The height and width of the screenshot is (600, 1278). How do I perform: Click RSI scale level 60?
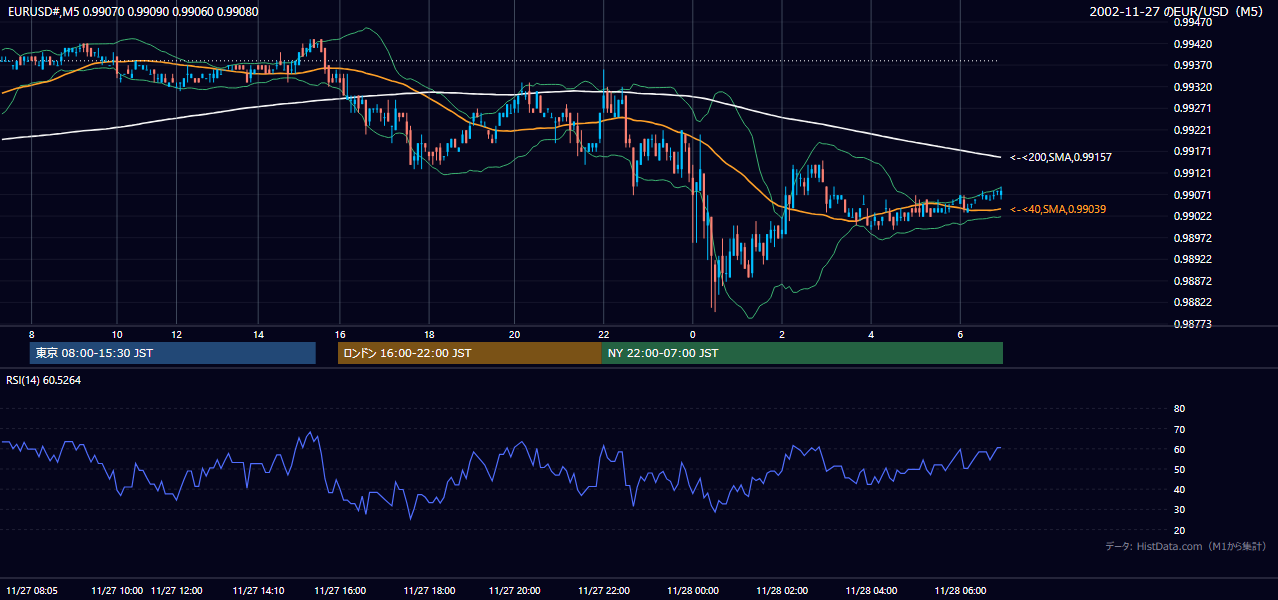pos(1179,449)
